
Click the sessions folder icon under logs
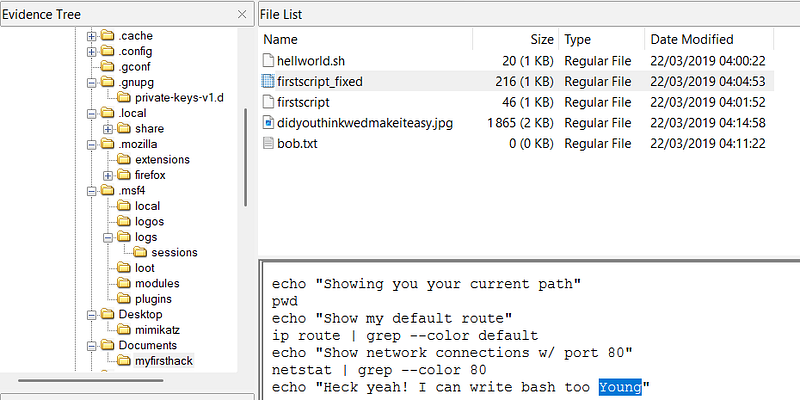[141, 252]
